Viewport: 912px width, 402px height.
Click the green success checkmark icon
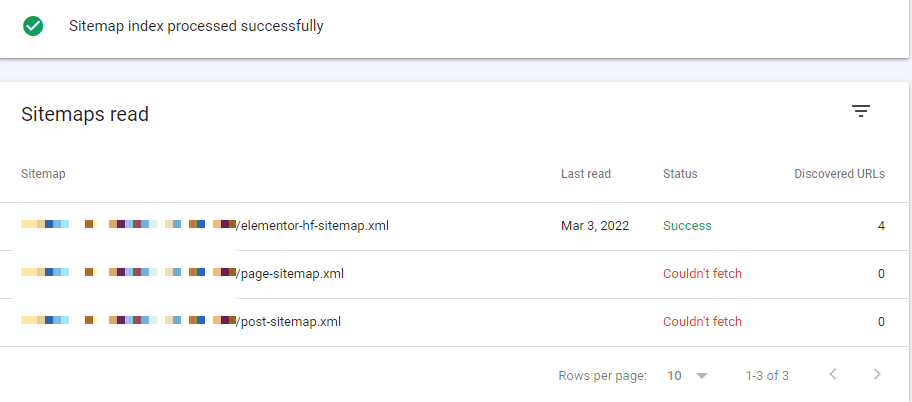click(33, 26)
